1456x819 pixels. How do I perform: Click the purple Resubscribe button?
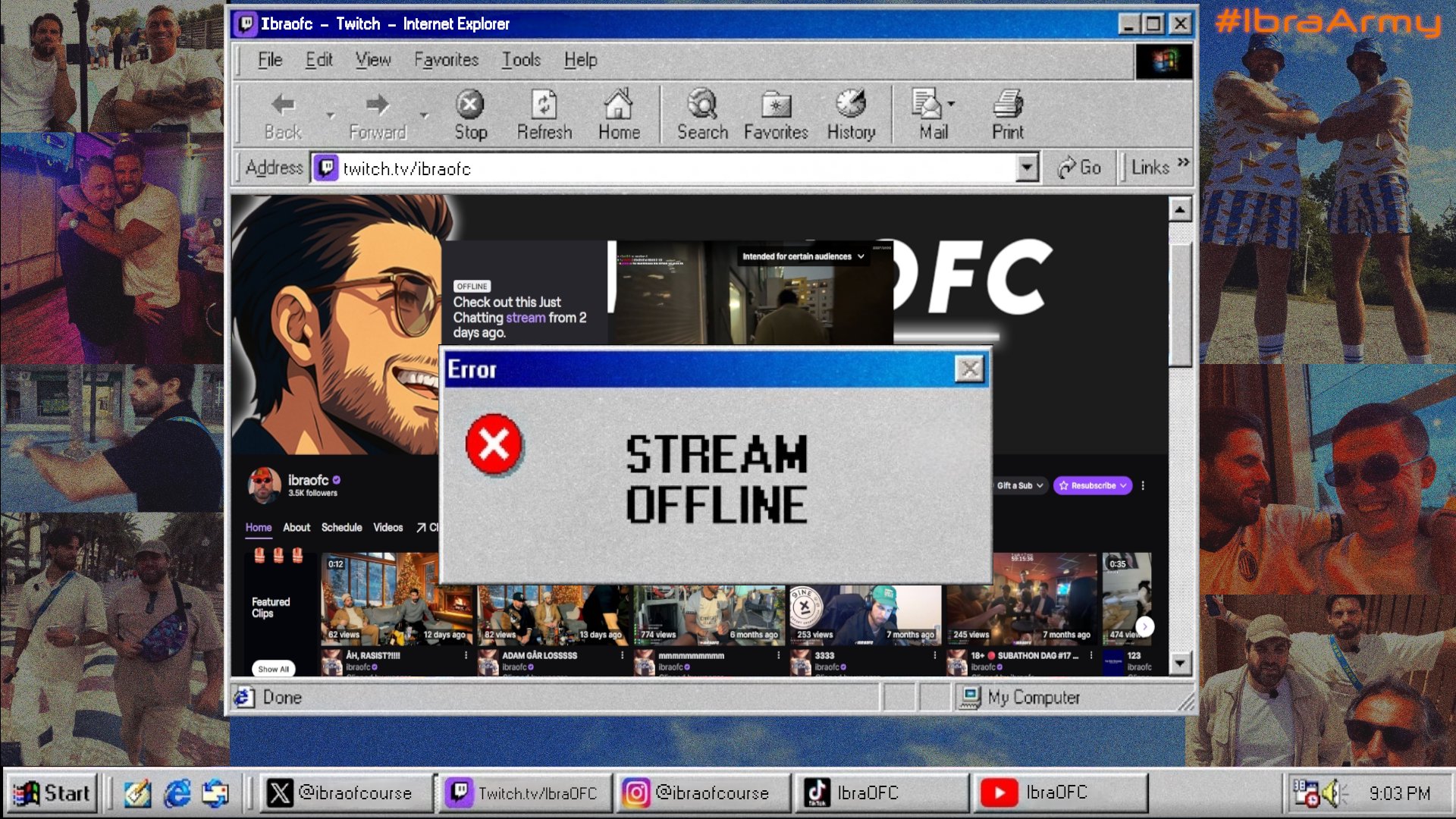[x=1093, y=485]
